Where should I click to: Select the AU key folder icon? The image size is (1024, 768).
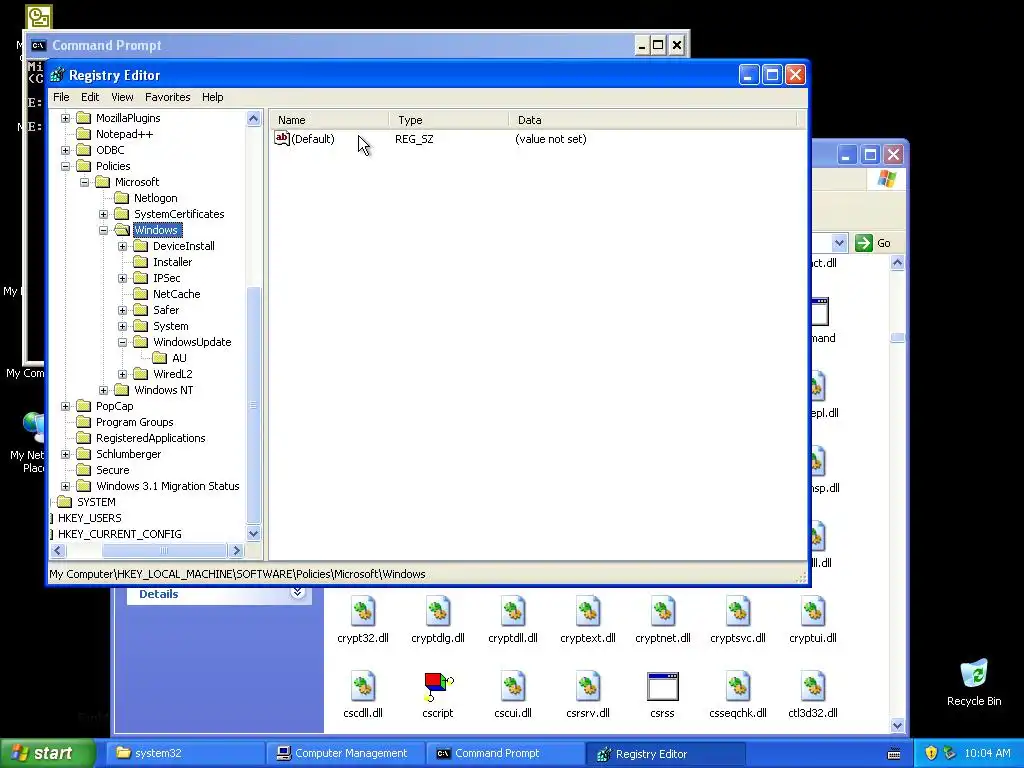tap(159, 358)
